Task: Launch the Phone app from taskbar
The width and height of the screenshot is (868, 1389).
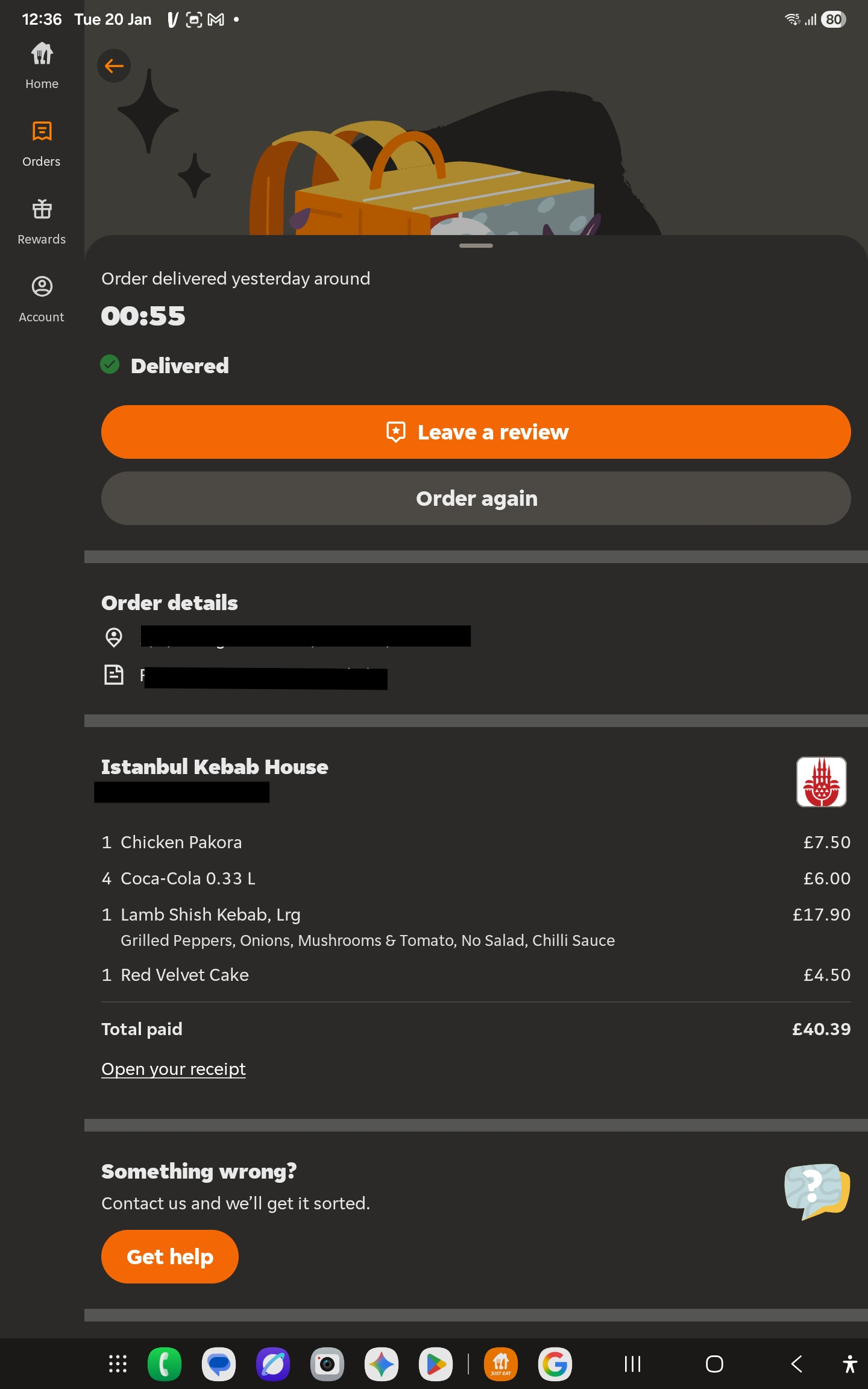Action: click(165, 1364)
